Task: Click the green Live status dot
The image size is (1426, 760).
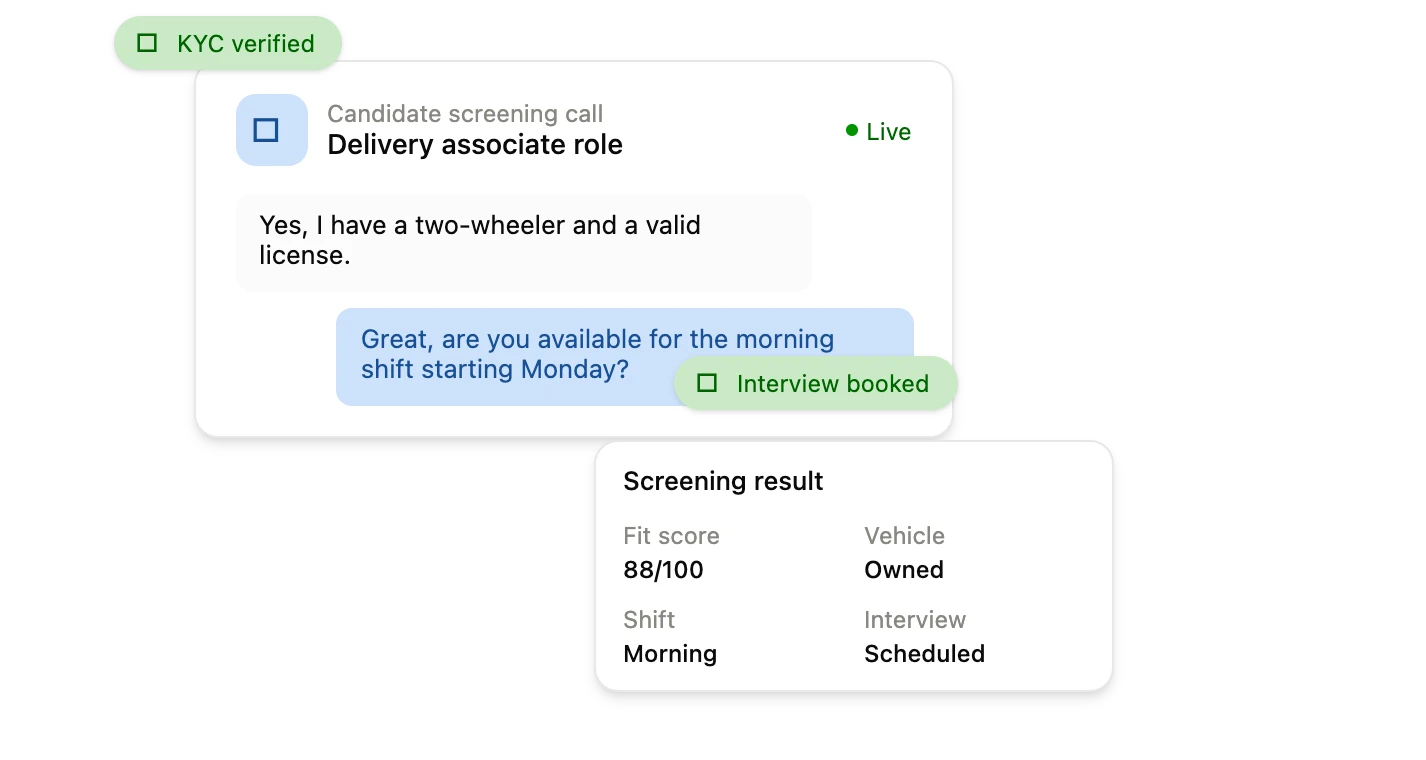Action: click(852, 130)
